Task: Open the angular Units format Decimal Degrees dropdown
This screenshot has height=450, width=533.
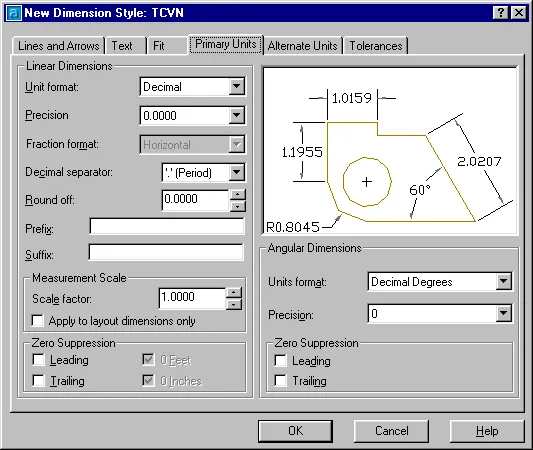Action: pos(440,281)
